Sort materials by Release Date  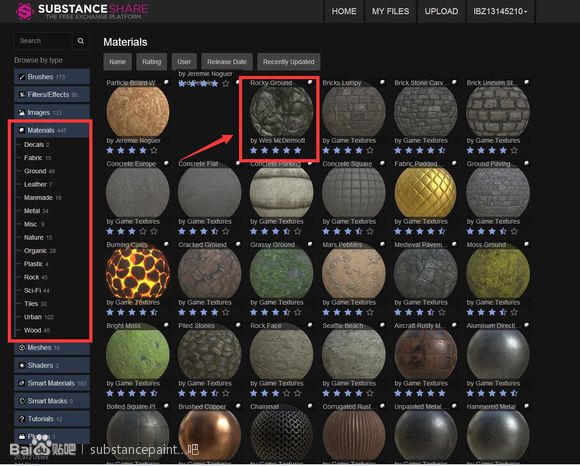coord(227,62)
